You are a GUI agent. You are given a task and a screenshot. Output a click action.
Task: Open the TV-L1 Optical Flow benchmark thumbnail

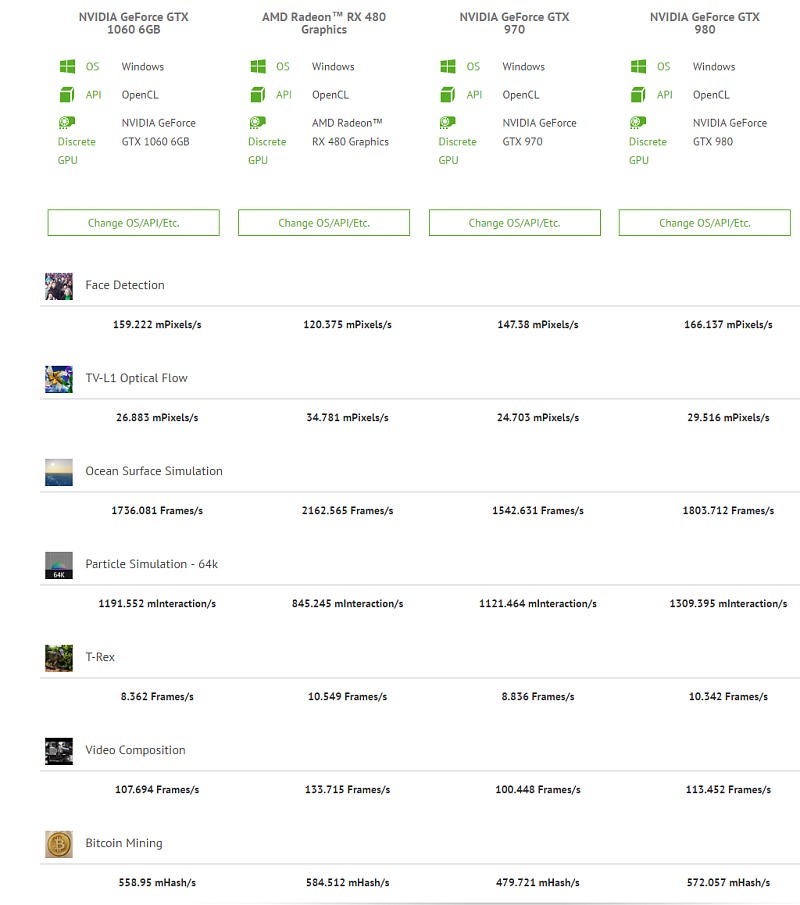[59, 379]
